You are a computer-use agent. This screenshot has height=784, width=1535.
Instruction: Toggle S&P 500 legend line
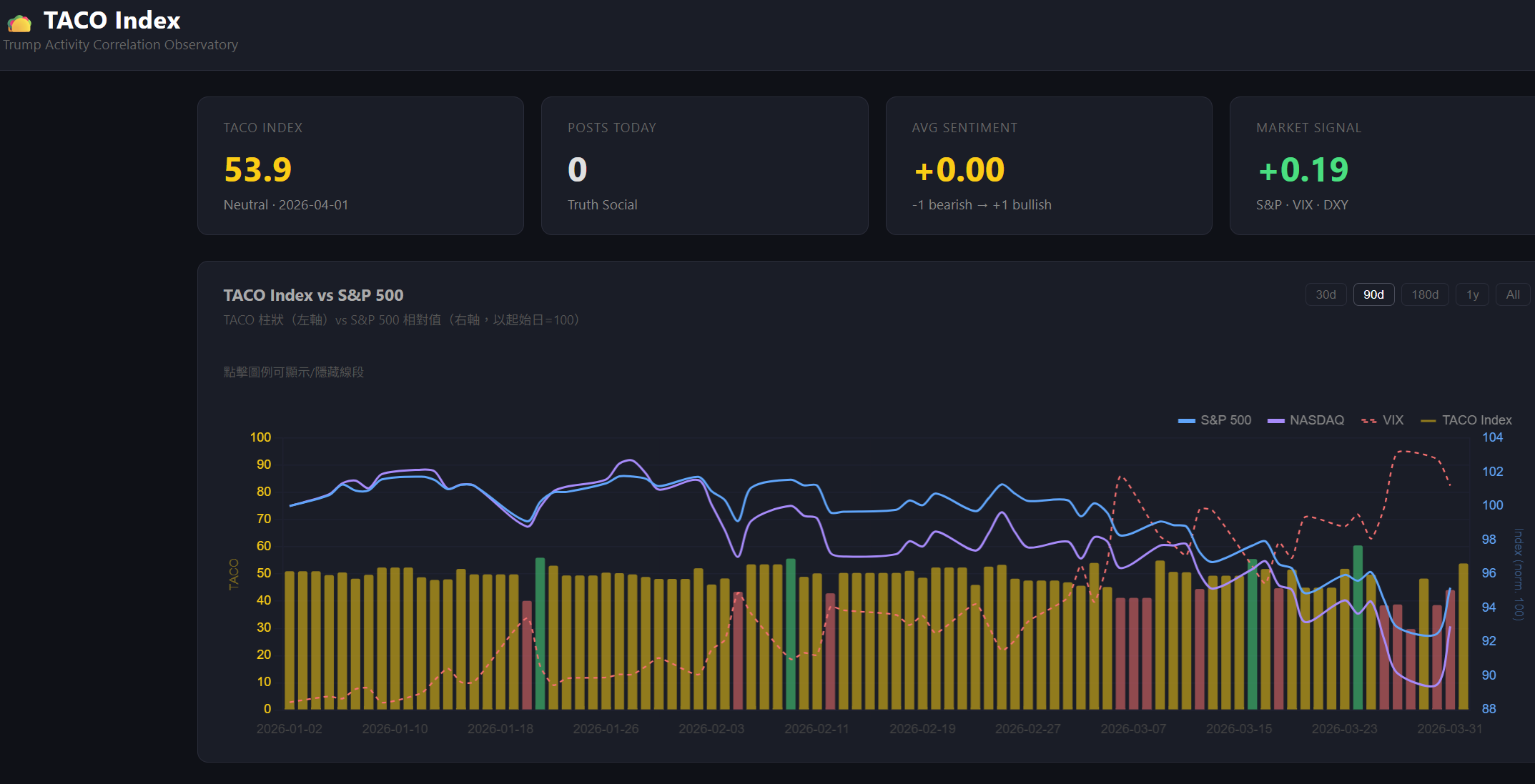1225,420
